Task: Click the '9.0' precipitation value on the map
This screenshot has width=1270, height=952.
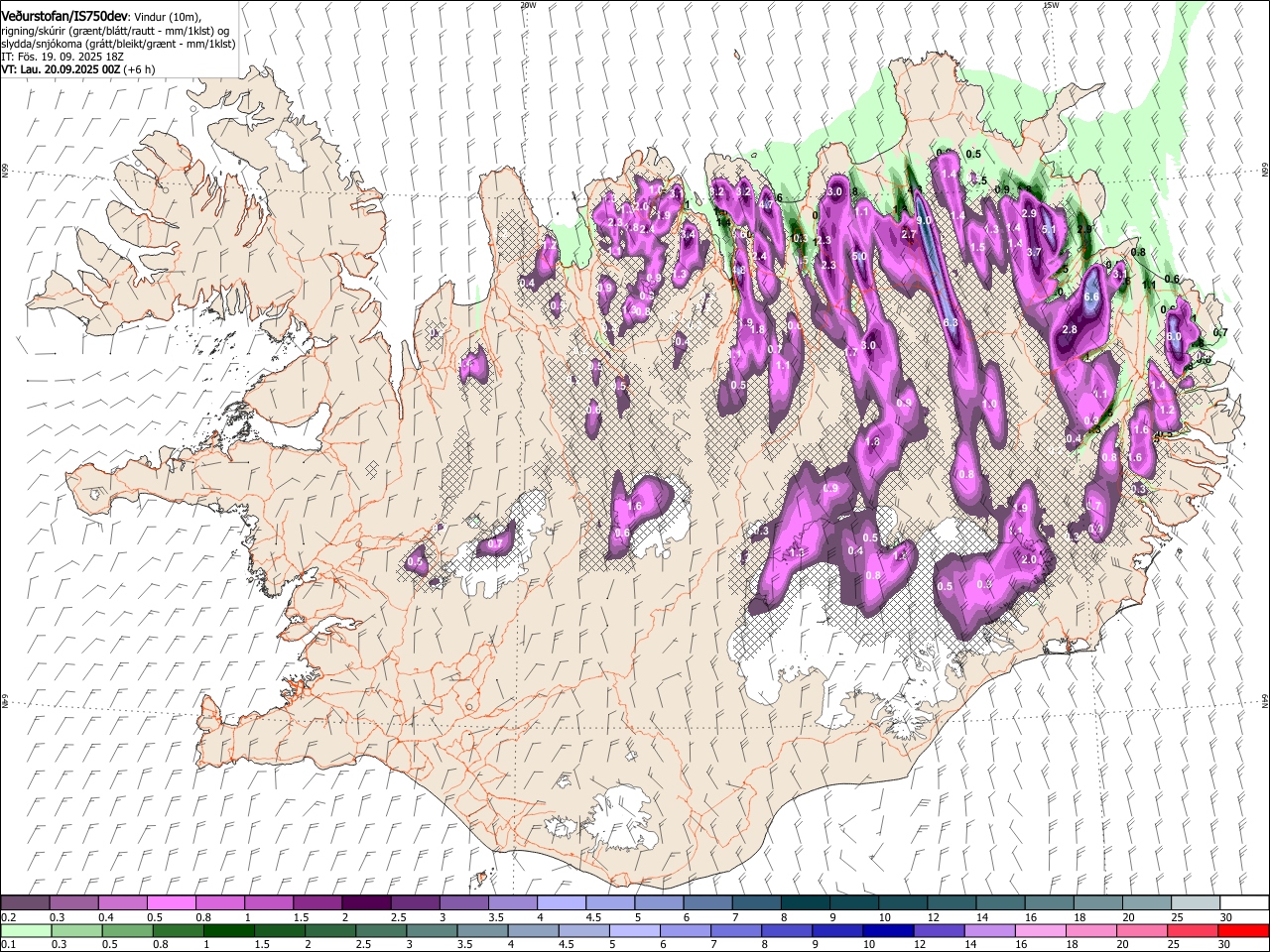Action: [x=924, y=220]
